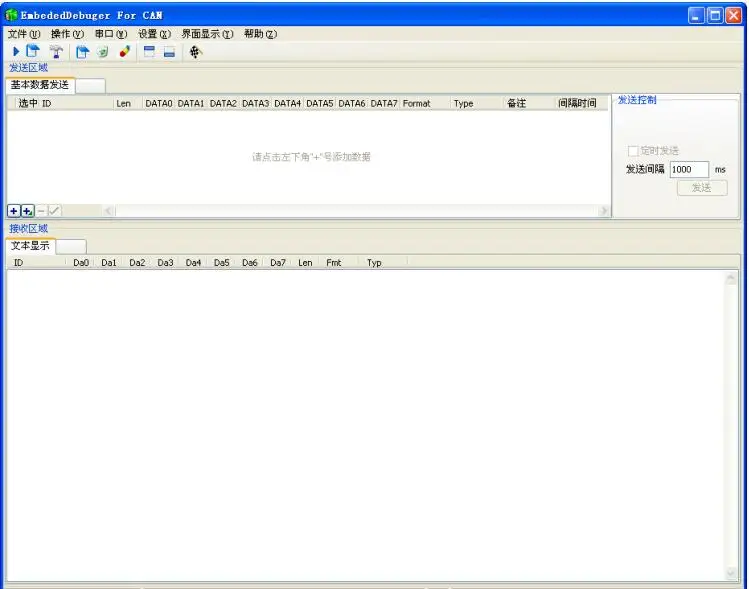749x589 pixels.
Task: Click the checkmark button in send list footer
Action: click(54, 211)
